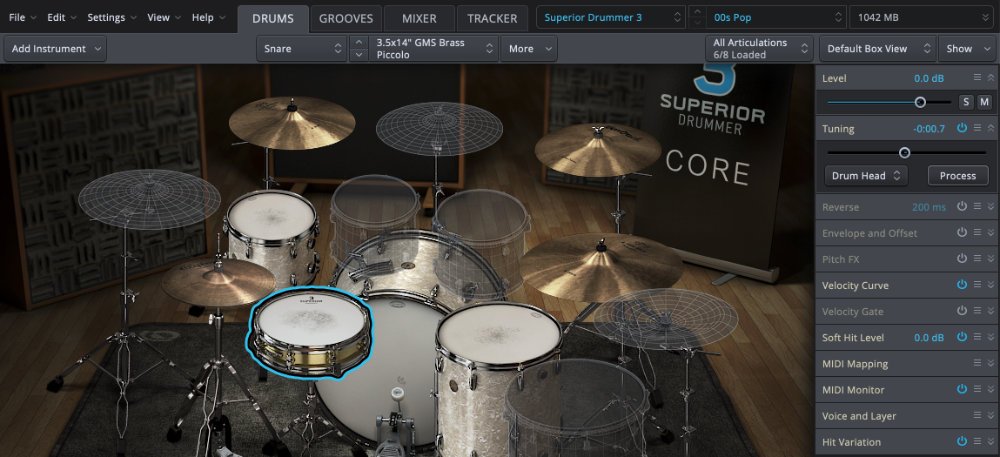The height and width of the screenshot is (457, 1000).
Task: Switch to the MIXER tab
Action: pyautogui.click(x=419, y=18)
